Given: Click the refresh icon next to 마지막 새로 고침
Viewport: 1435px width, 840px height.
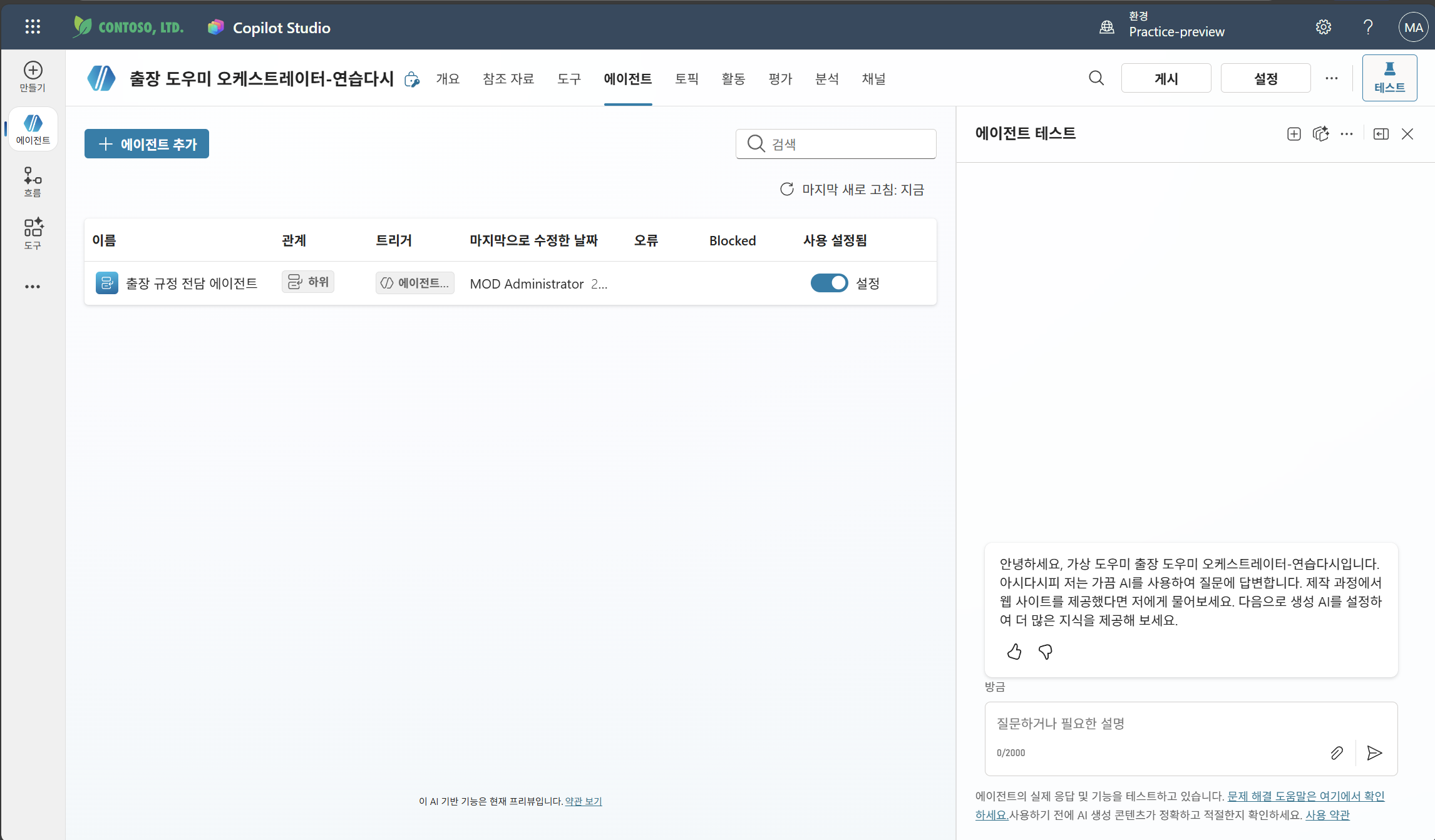Looking at the screenshot, I should 787,189.
